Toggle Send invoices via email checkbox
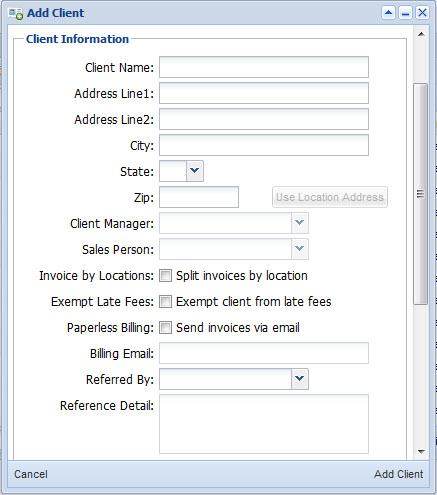 point(165,328)
